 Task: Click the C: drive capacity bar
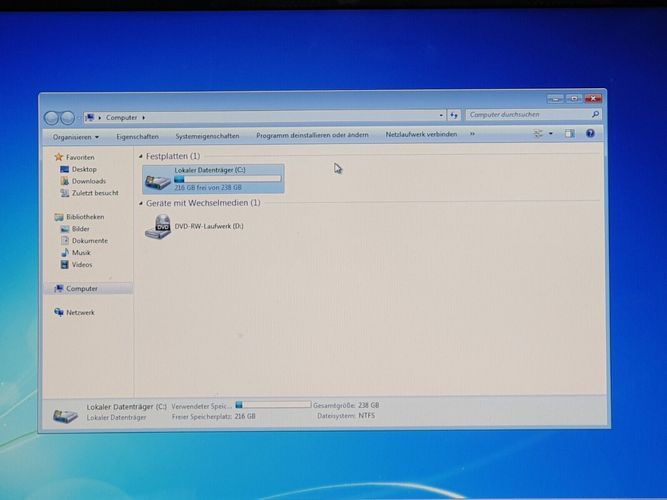(x=228, y=179)
